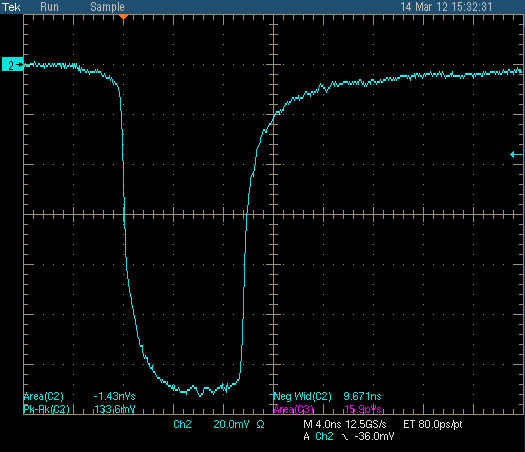Click the date and time readout
The image size is (525, 452).
(446, 7)
